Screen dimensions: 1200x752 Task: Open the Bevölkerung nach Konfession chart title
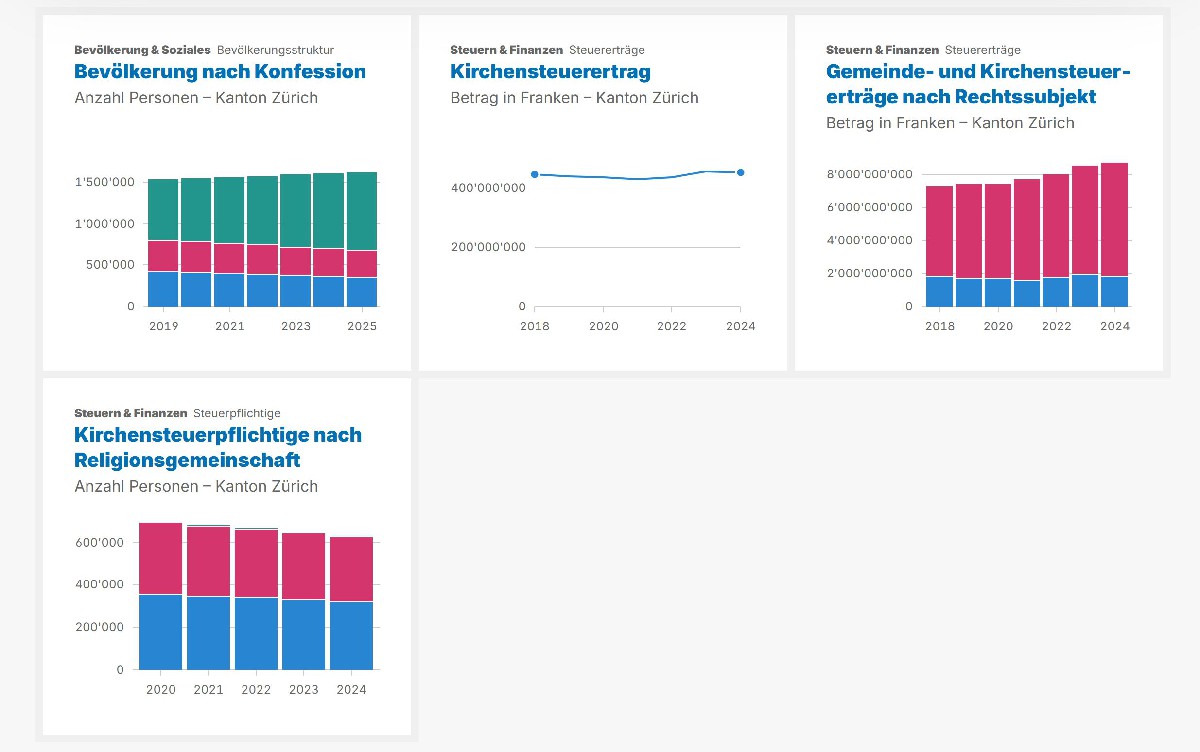coord(220,72)
